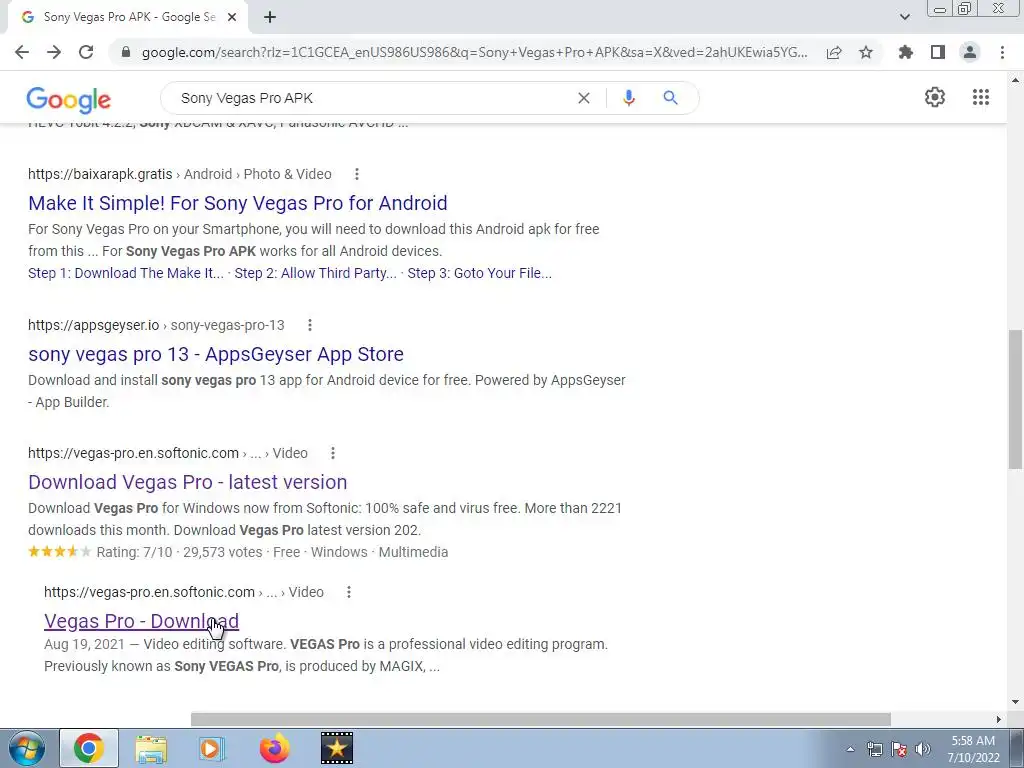Screen dimensions: 1024x768
Task: Click the appsgeyser.io breadcrumb URL
Action: point(156,325)
